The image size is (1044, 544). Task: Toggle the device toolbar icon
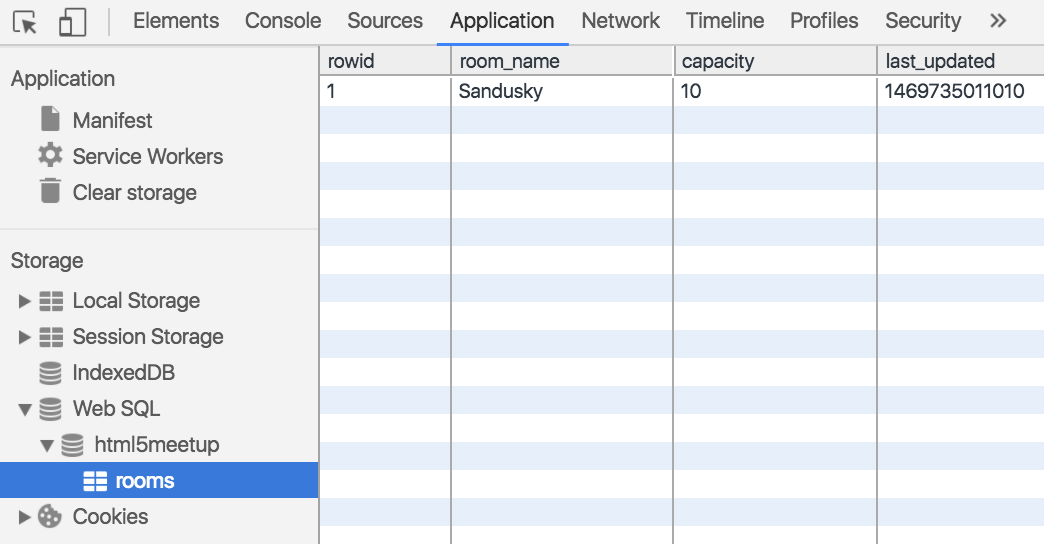(x=73, y=22)
